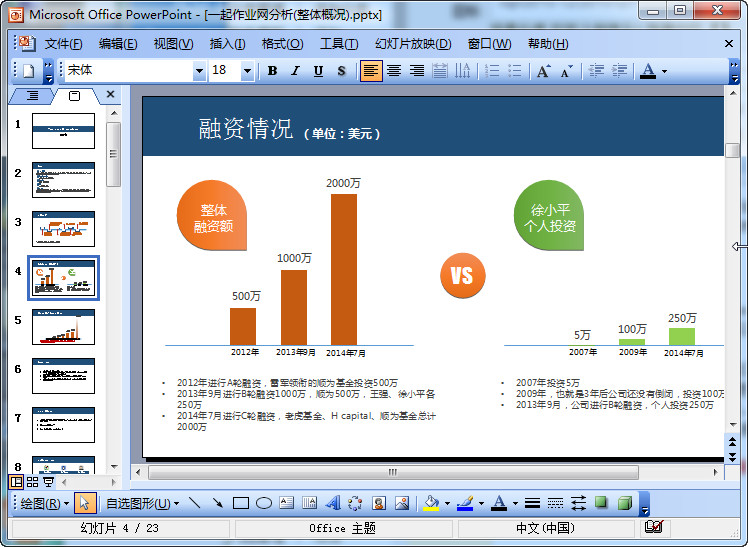Open the line color dropdown arrow

click(481, 504)
